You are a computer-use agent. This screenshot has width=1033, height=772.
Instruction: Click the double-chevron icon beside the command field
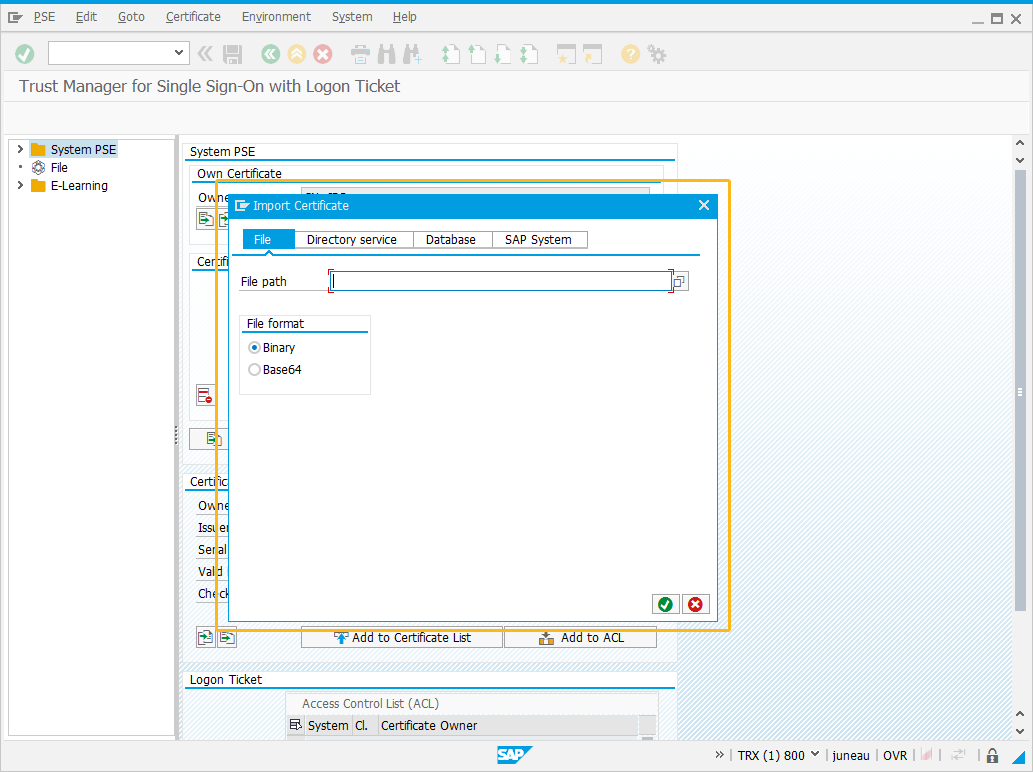tap(206, 53)
